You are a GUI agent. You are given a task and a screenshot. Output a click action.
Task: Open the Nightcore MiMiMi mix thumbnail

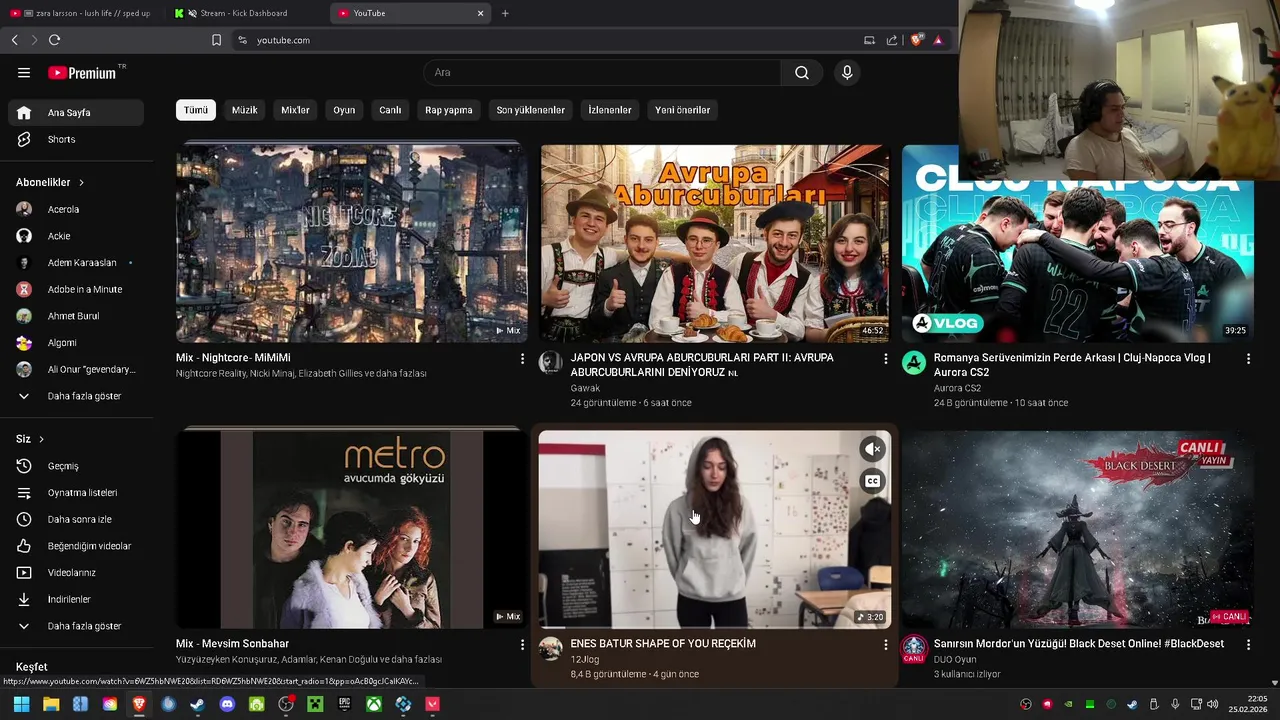point(351,243)
